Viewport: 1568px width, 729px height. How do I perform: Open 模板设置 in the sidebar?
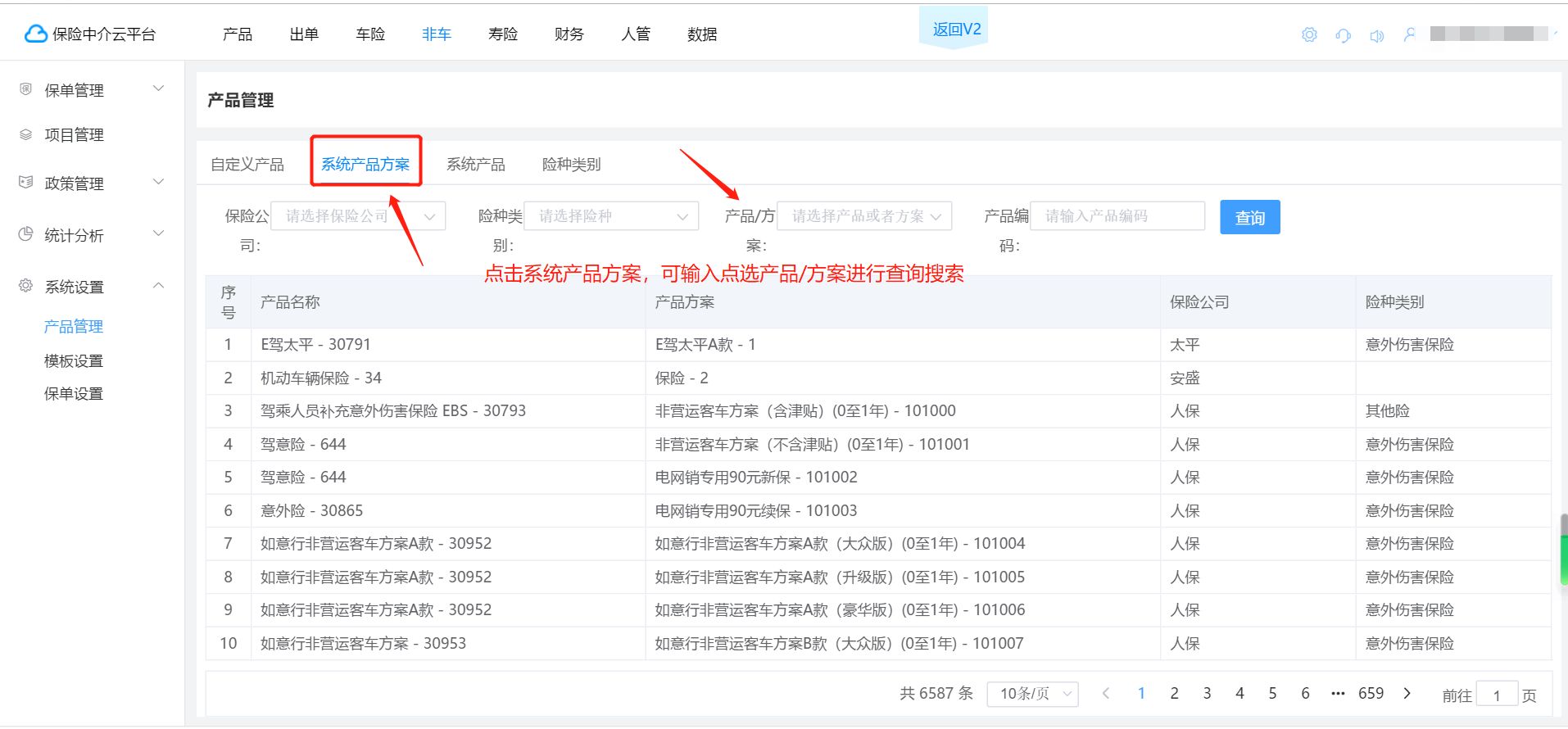click(x=74, y=361)
